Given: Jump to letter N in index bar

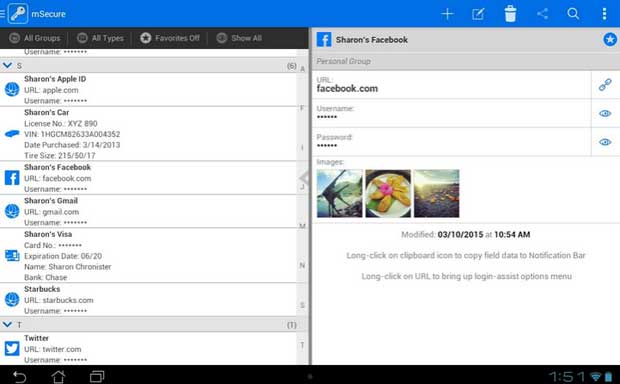Looking at the screenshot, I should (302, 265).
